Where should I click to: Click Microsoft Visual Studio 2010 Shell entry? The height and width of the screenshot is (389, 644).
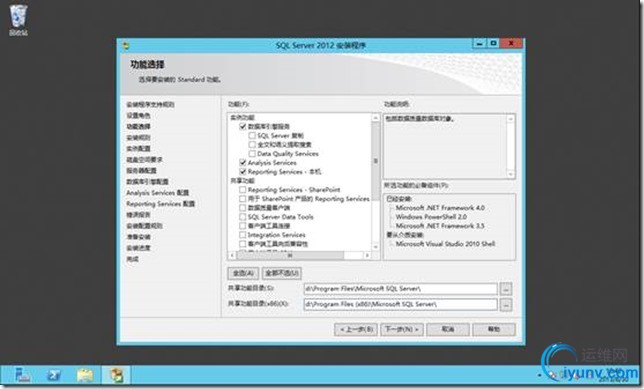pyautogui.click(x=446, y=244)
